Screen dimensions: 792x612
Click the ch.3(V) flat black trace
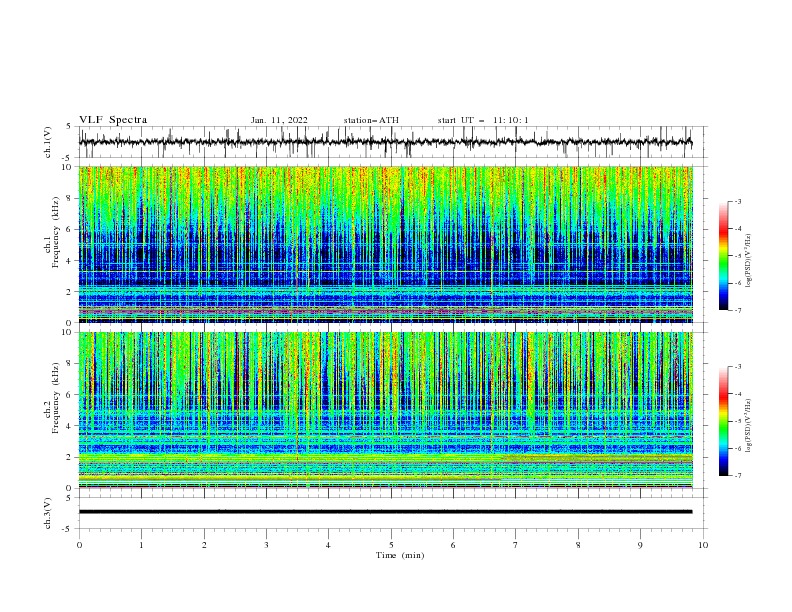tap(385, 512)
